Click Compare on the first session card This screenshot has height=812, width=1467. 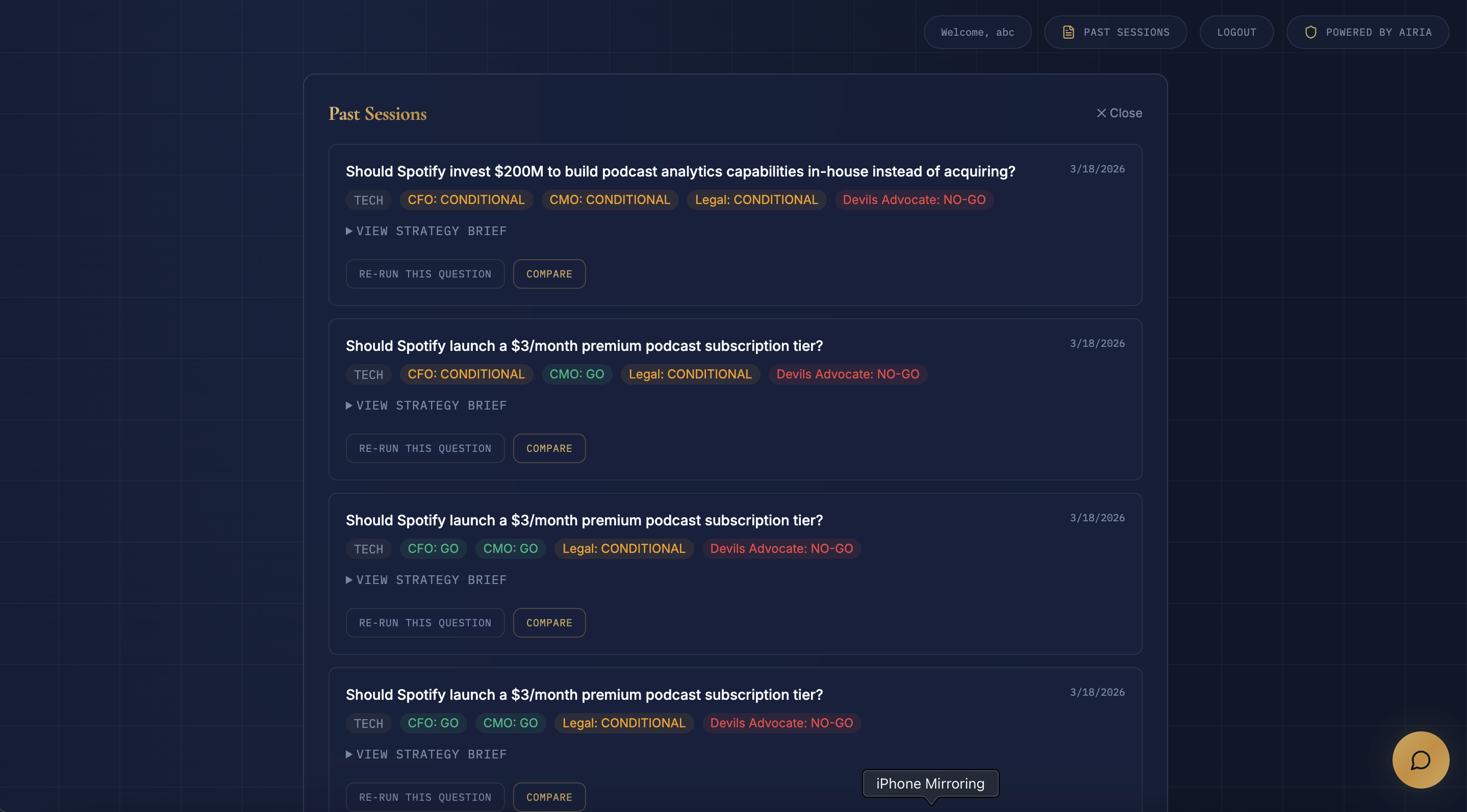[x=549, y=274]
